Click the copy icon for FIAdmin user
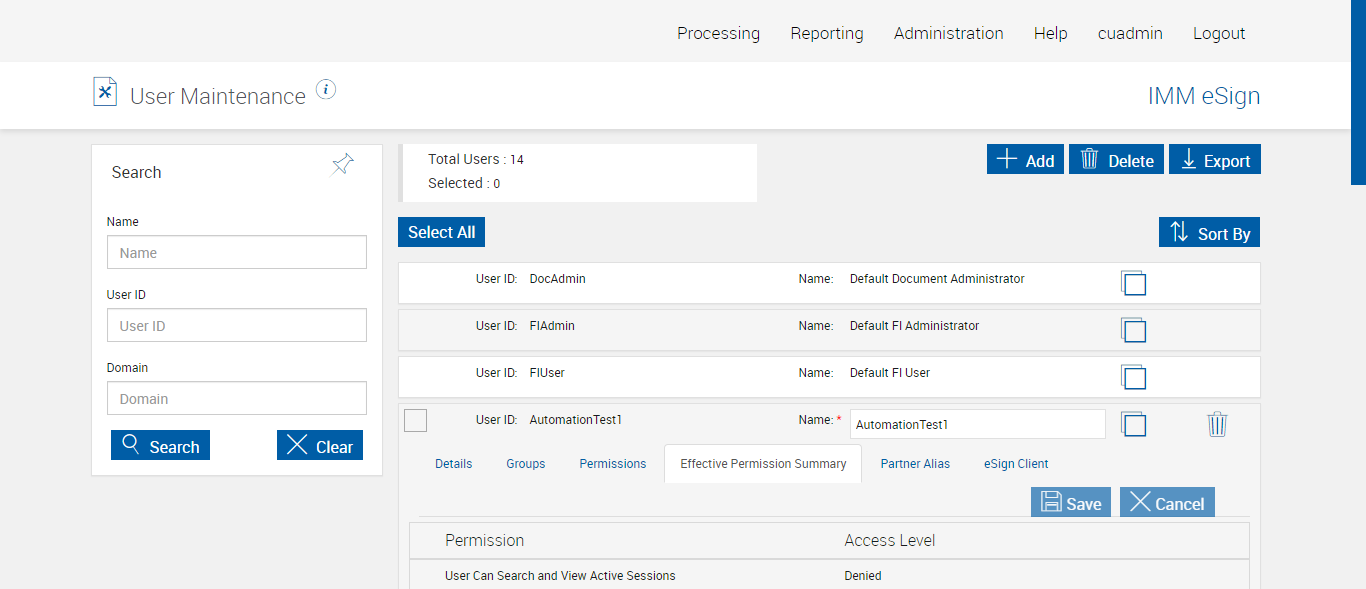 click(1133, 330)
